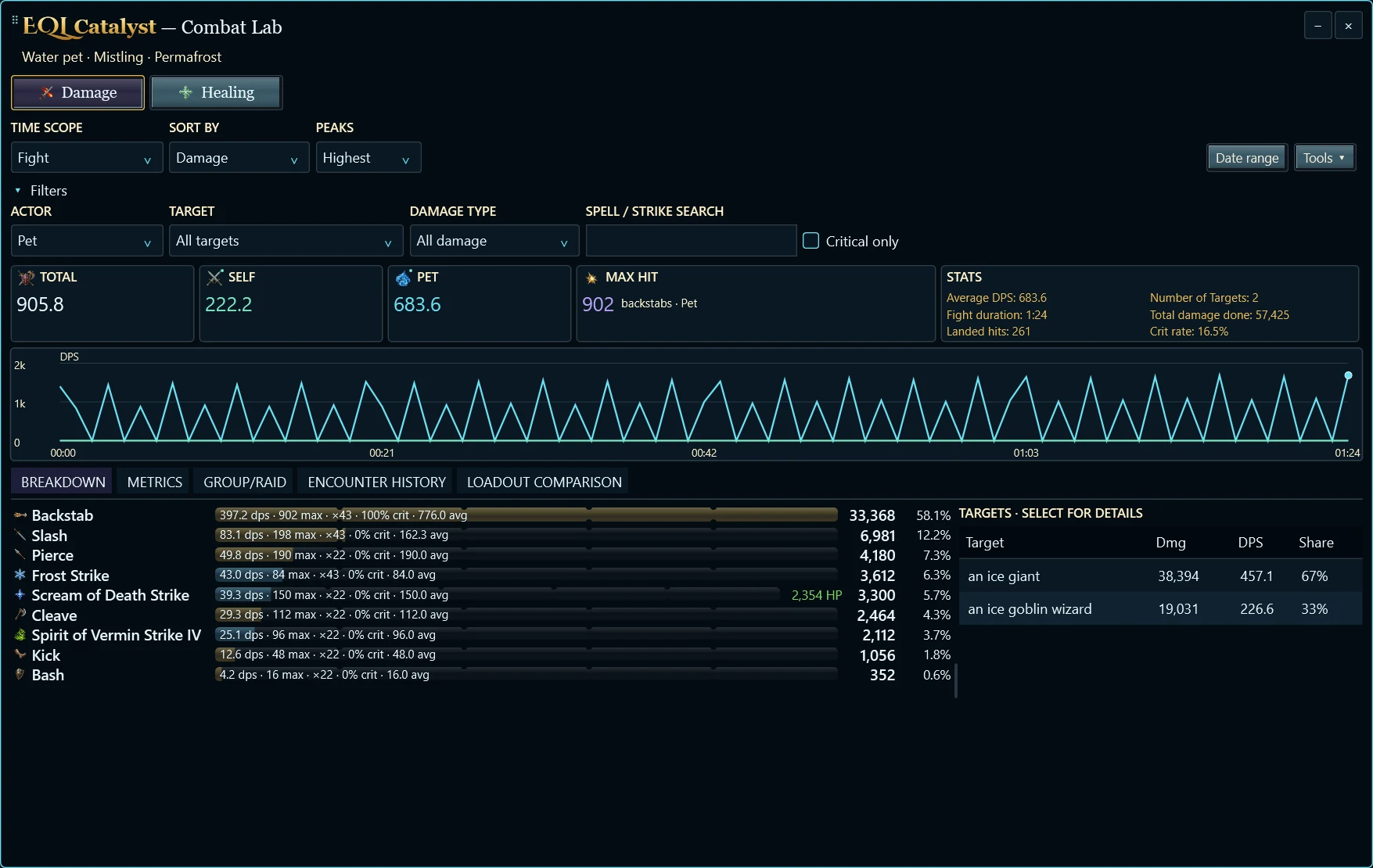Screen dimensions: 1373x868
Task: Open the Peaks Highest dropdown
Action: click(x=368, y=158)
